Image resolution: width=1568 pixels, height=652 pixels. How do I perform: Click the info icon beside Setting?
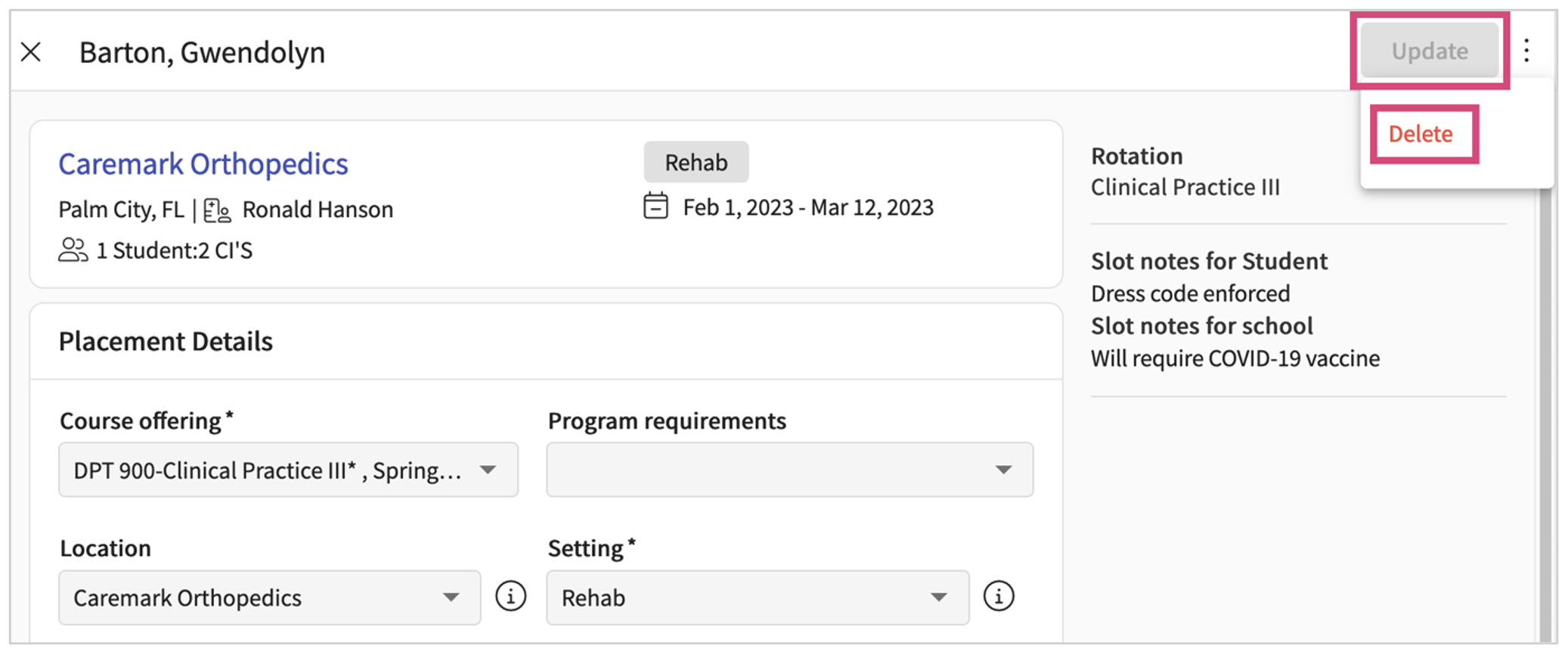(x=998, y=597)
